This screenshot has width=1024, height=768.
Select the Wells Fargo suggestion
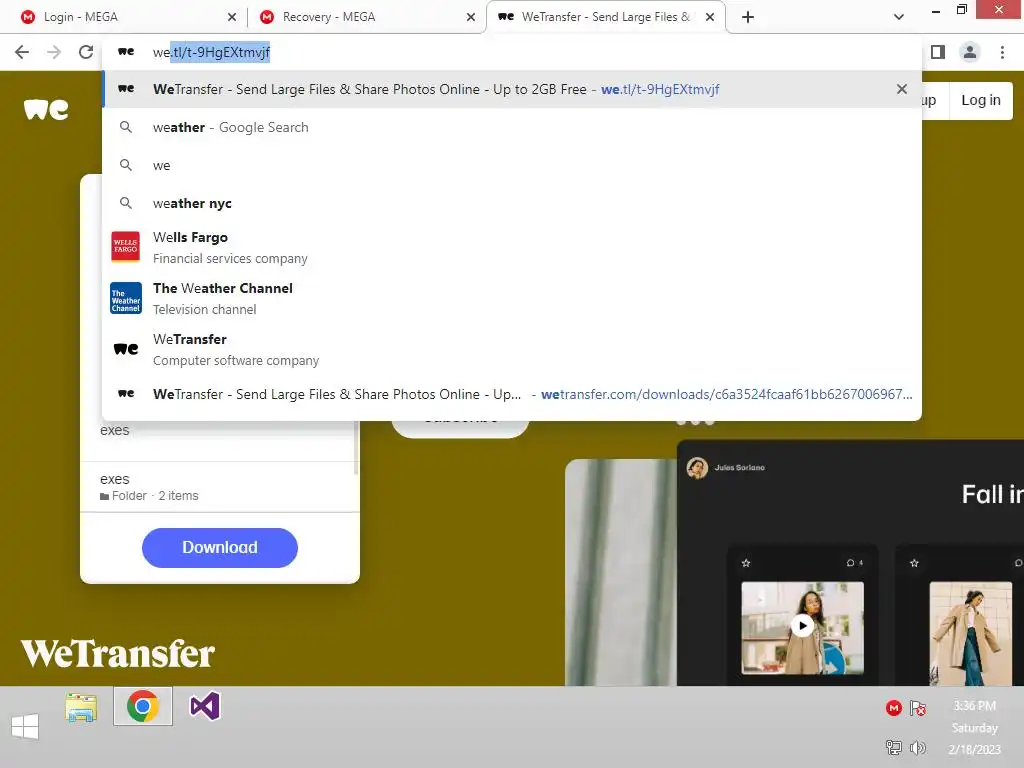point(512,248)
